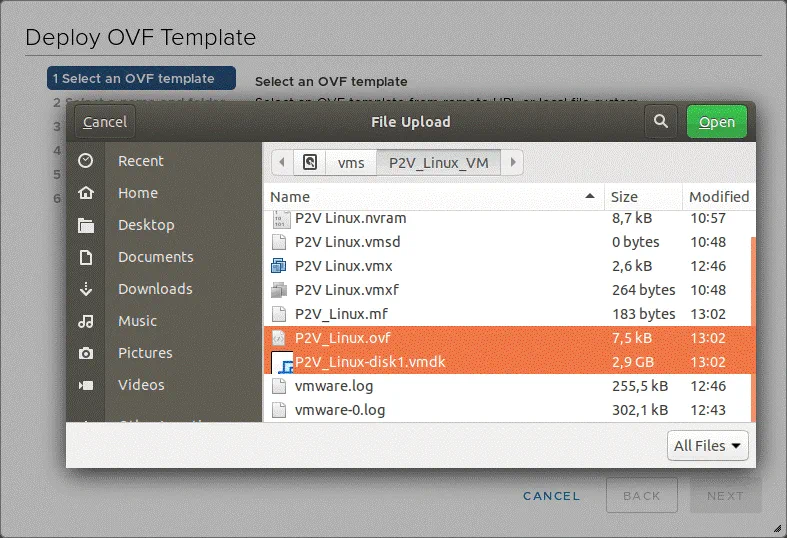Click the path bar left arrow
Viewport: 787px width, 538px height.
pyautogui.click(x=282, y=162)
